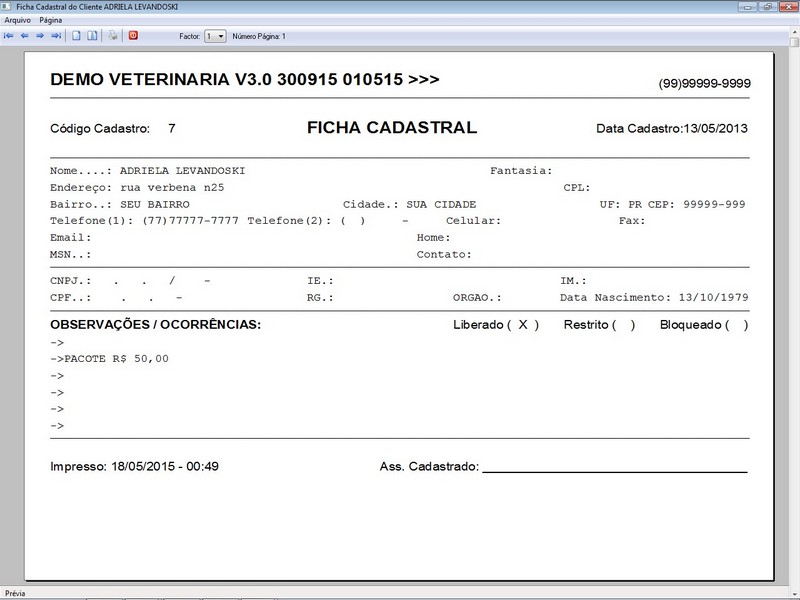The height and width of the screenshot is (600, 800).
Task: Click the 'Número Página: 1' label
Action: pos(259,36)
